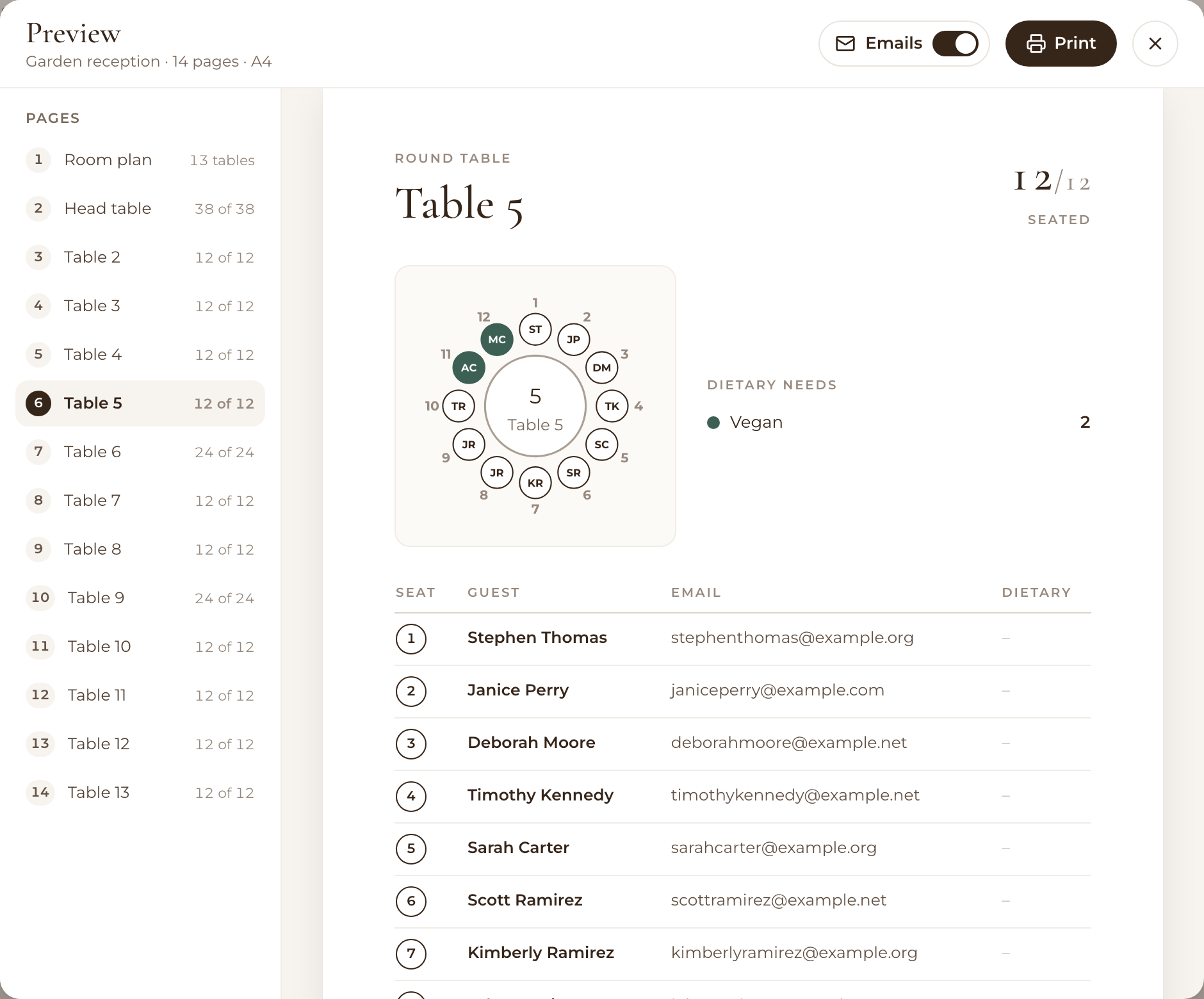The height and width of the screenshot is (999, 1204).
Task: Select the Table 11 page
Action: [140, 695]
